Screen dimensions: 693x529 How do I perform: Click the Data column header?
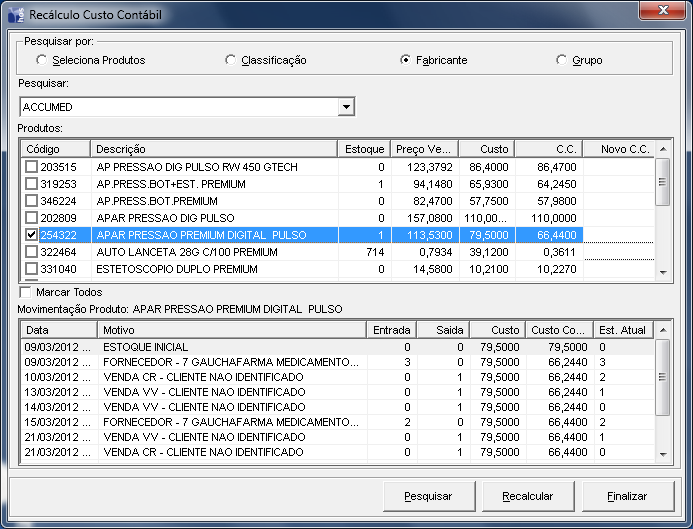(x=59, y=330)
